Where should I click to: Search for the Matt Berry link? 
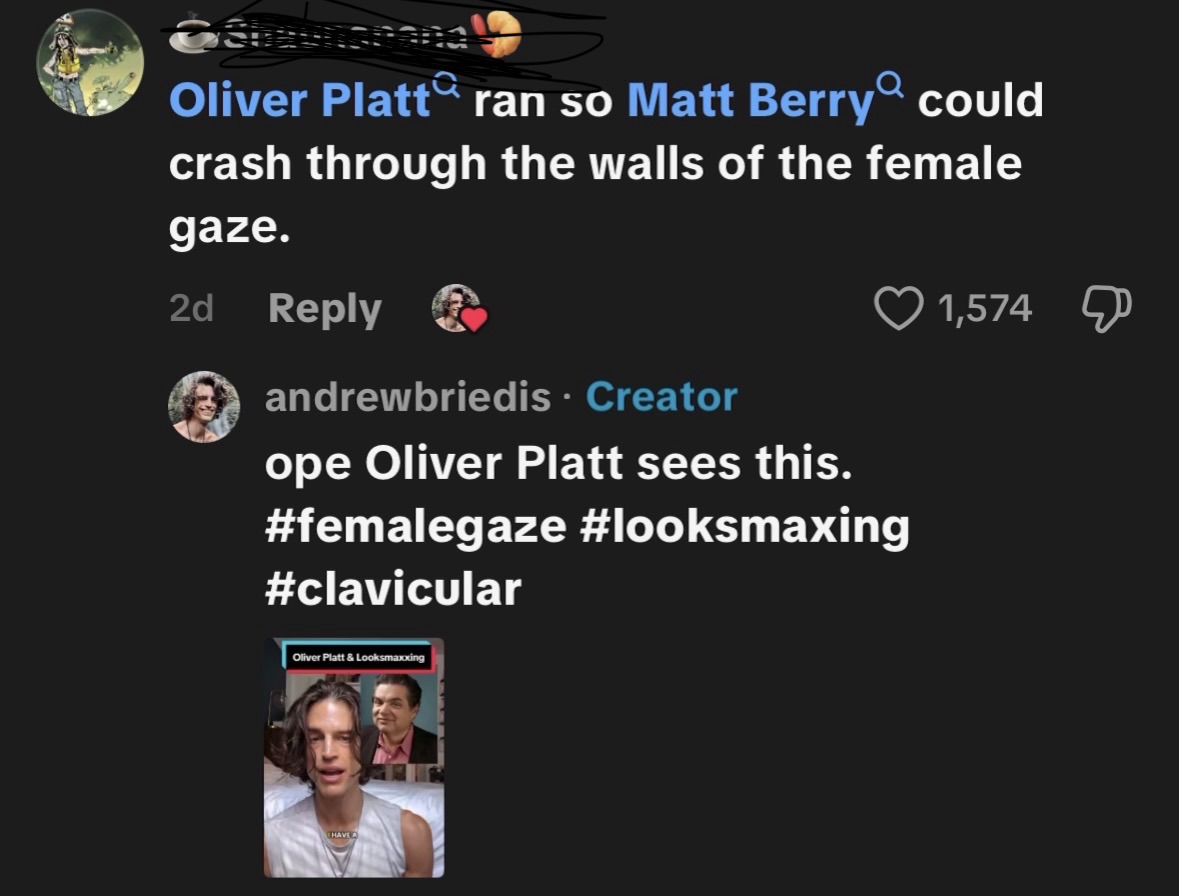750,101
